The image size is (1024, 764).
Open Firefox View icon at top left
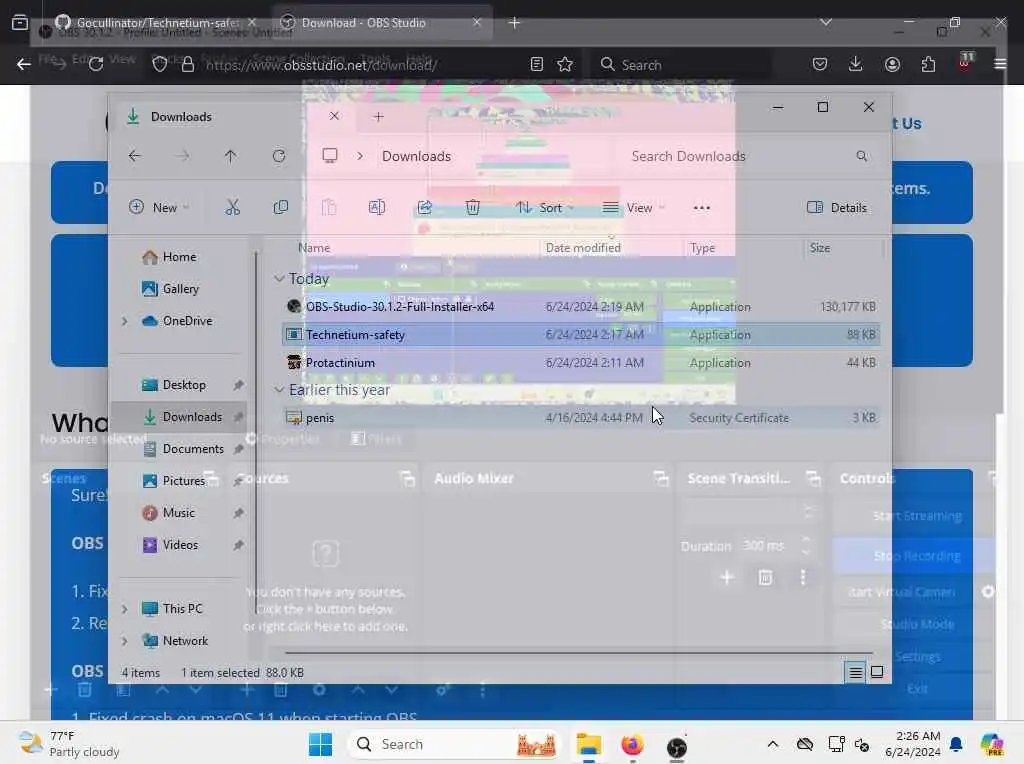click(x=20, y=23)
